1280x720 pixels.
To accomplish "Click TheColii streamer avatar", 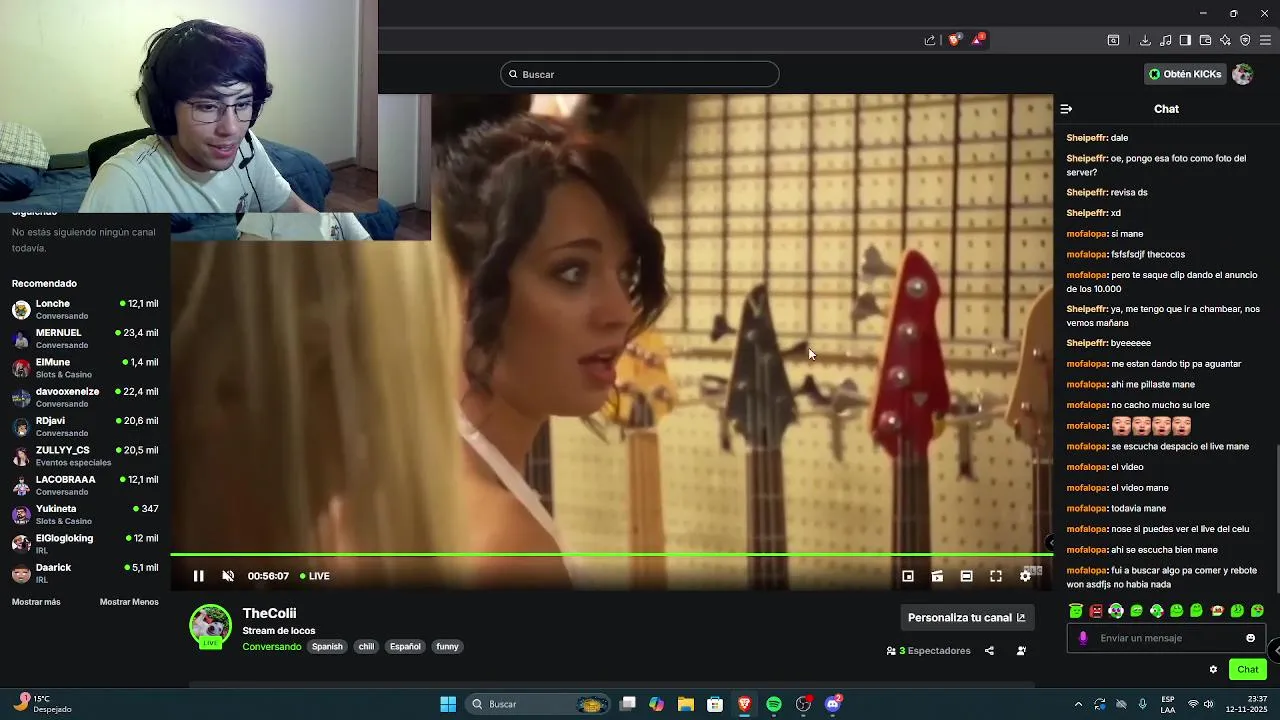I will click(x=210, y=625).
